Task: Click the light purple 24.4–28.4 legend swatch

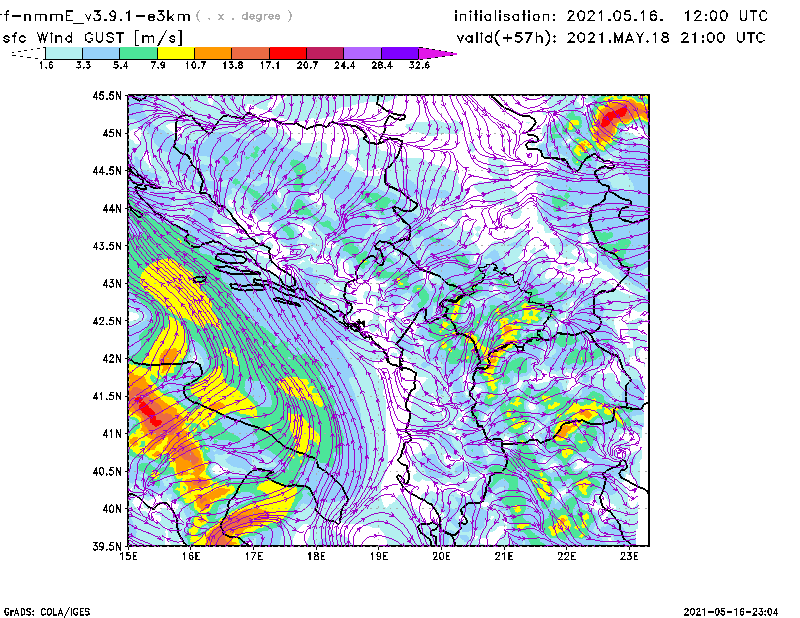Action: pyautogui.click(x=362, y=53)
